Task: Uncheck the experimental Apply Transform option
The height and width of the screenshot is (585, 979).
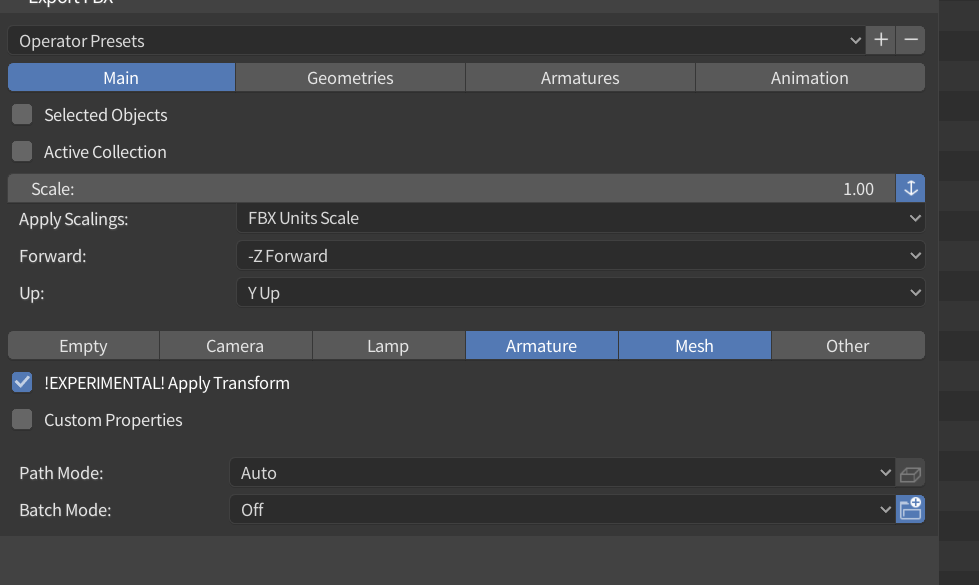Action: (22, 383)
